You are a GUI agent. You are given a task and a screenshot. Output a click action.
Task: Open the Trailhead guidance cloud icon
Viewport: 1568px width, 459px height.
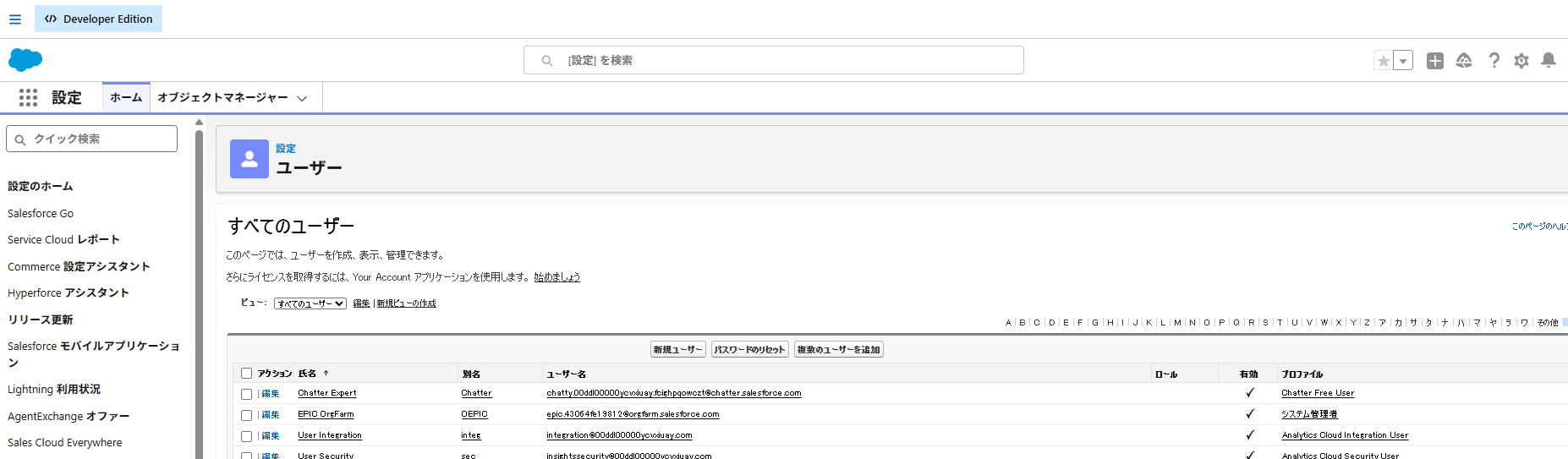point(1464,61)
